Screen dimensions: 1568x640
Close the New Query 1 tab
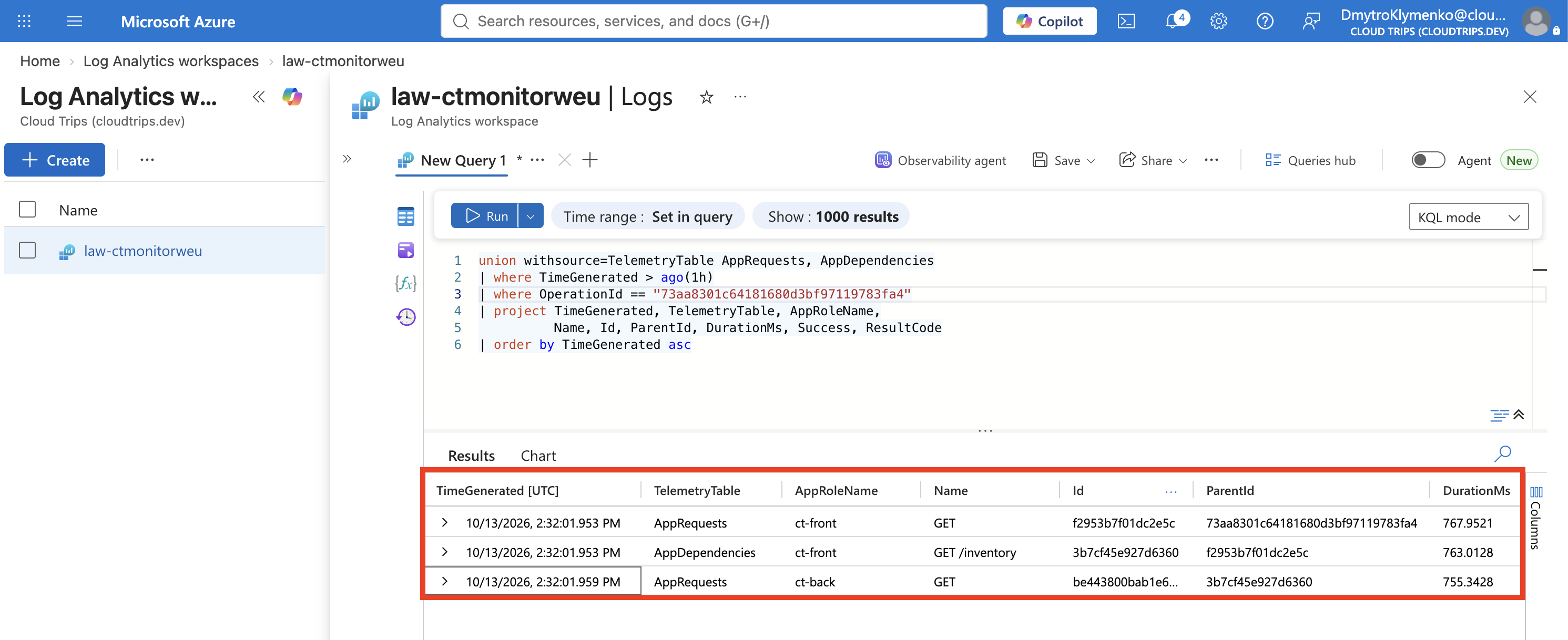tap(564, 160)
